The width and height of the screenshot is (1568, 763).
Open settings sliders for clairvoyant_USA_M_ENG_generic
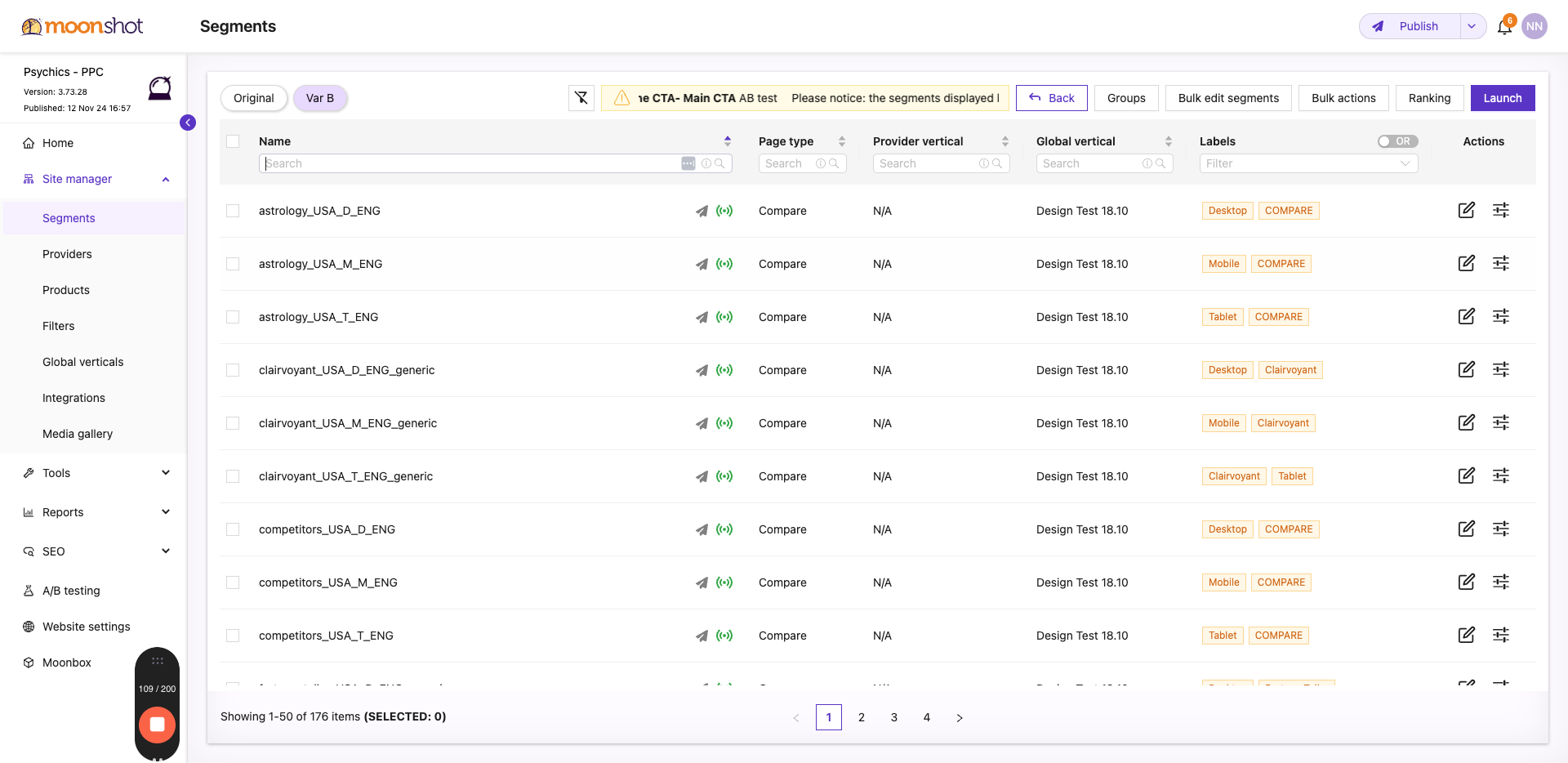(1501, 422)
